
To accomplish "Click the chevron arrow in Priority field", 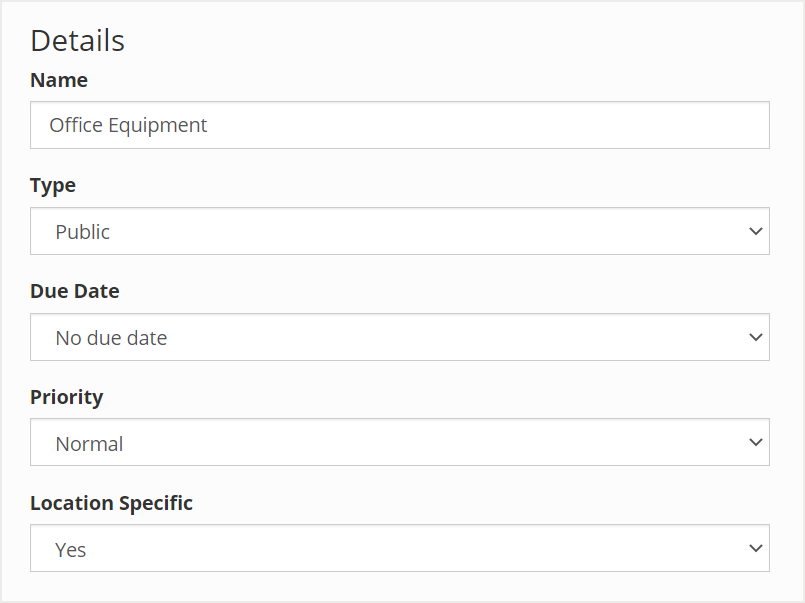I will coord(755,444).
